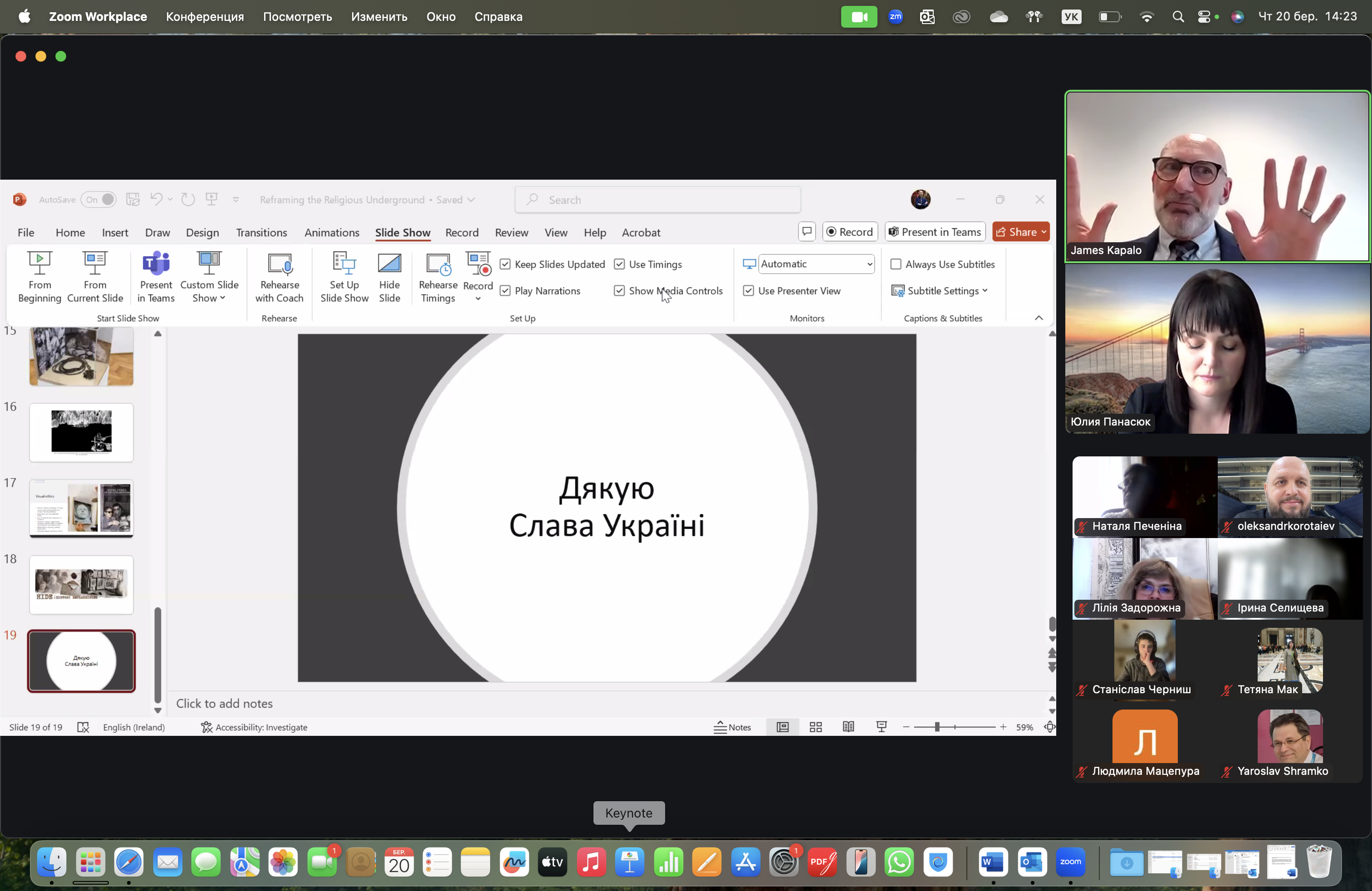Screen dimensions: 1372x891
Task: Click the PowerPoint user account avatar
Action: tap(920, 200)
